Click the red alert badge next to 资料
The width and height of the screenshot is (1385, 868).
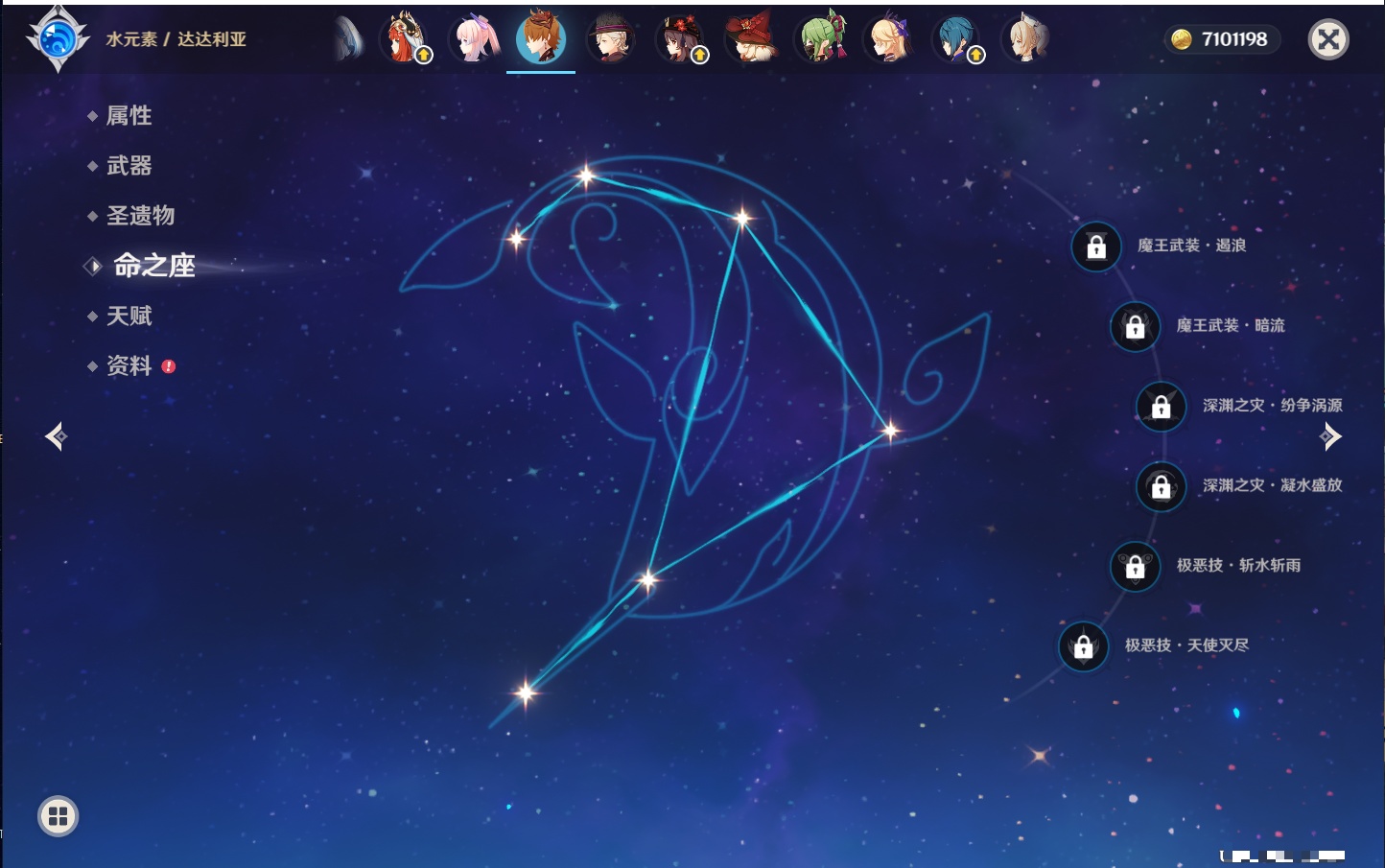tap(169, 366)
